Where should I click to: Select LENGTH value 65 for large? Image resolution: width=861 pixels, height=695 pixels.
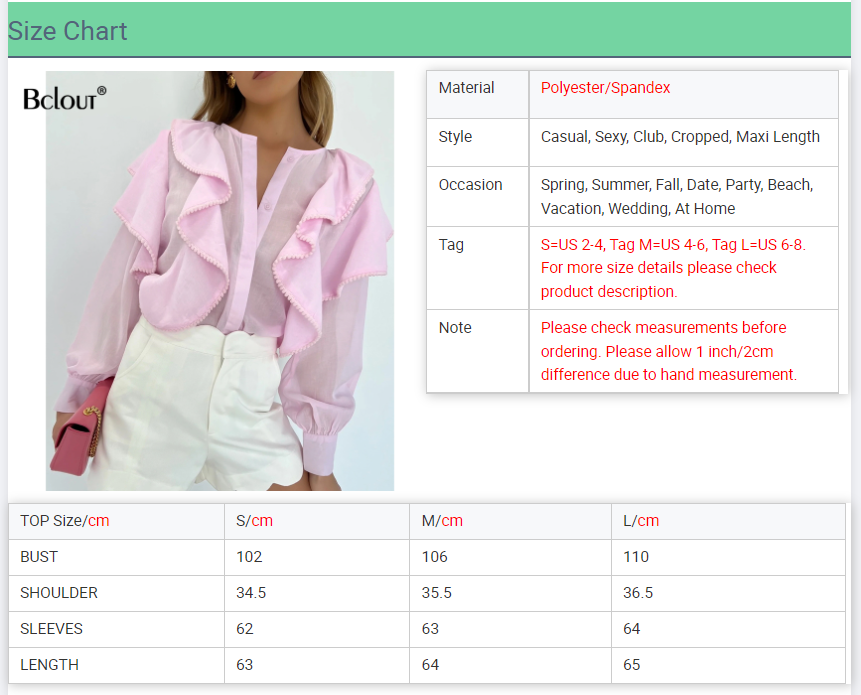click(634, 665)
